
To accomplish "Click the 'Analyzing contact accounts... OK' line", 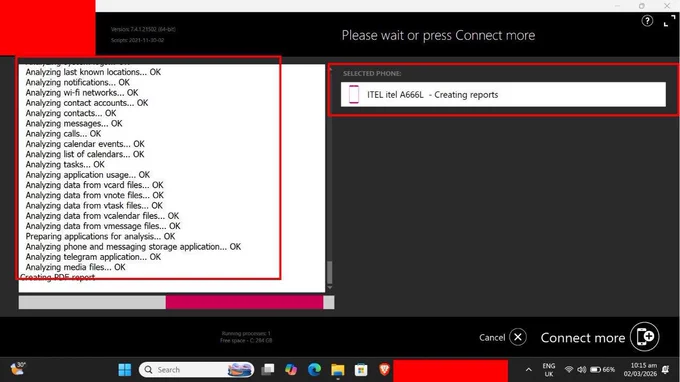I will (86, 103).
